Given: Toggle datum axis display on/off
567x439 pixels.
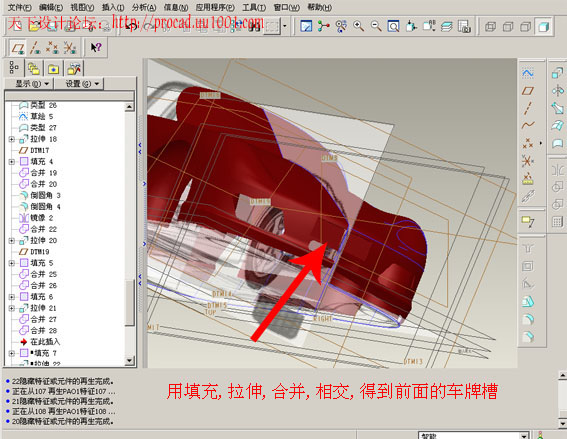Looking at the screenshot, I should pos(35,47).
